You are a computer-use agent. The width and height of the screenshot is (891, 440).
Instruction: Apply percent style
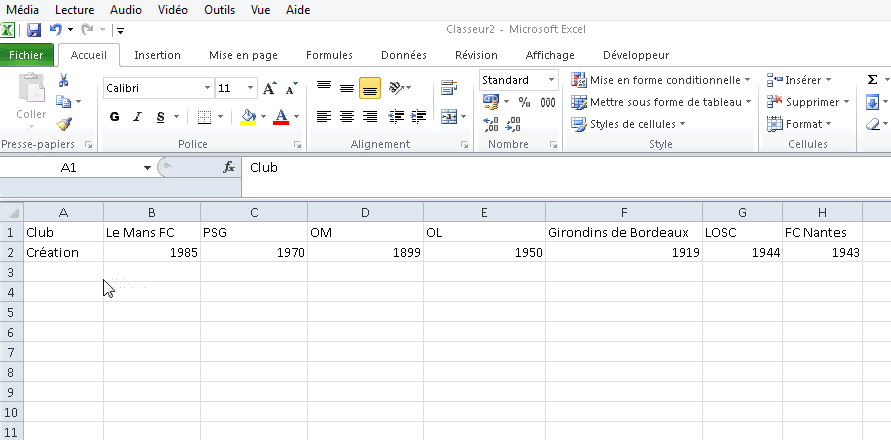point(524,102)
